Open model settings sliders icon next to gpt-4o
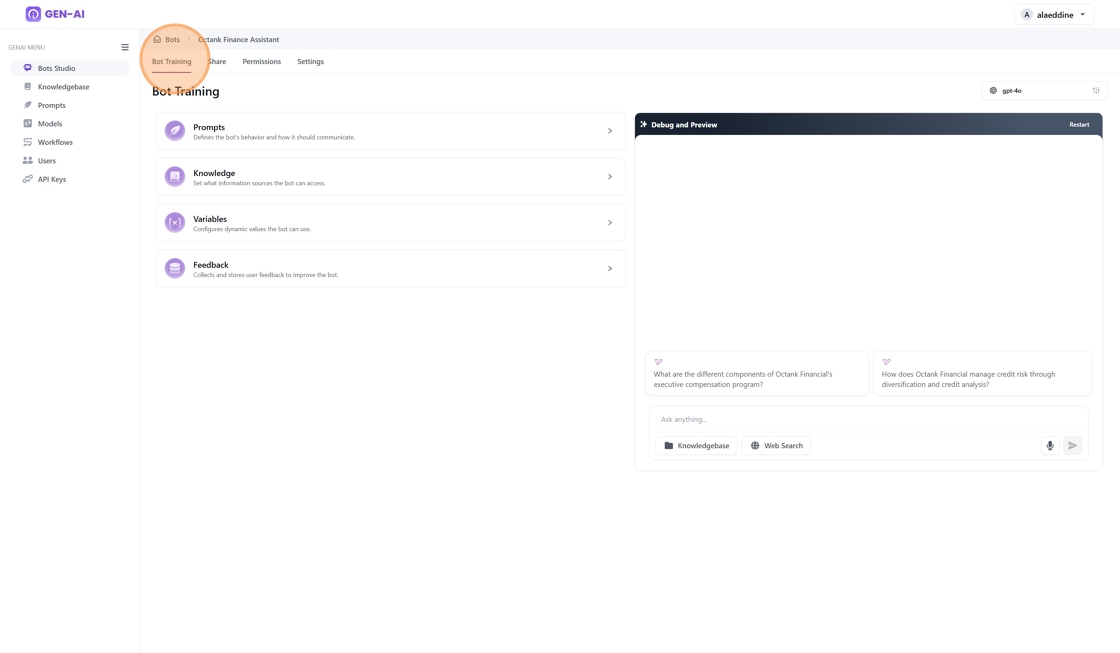 click(1096, 91)
